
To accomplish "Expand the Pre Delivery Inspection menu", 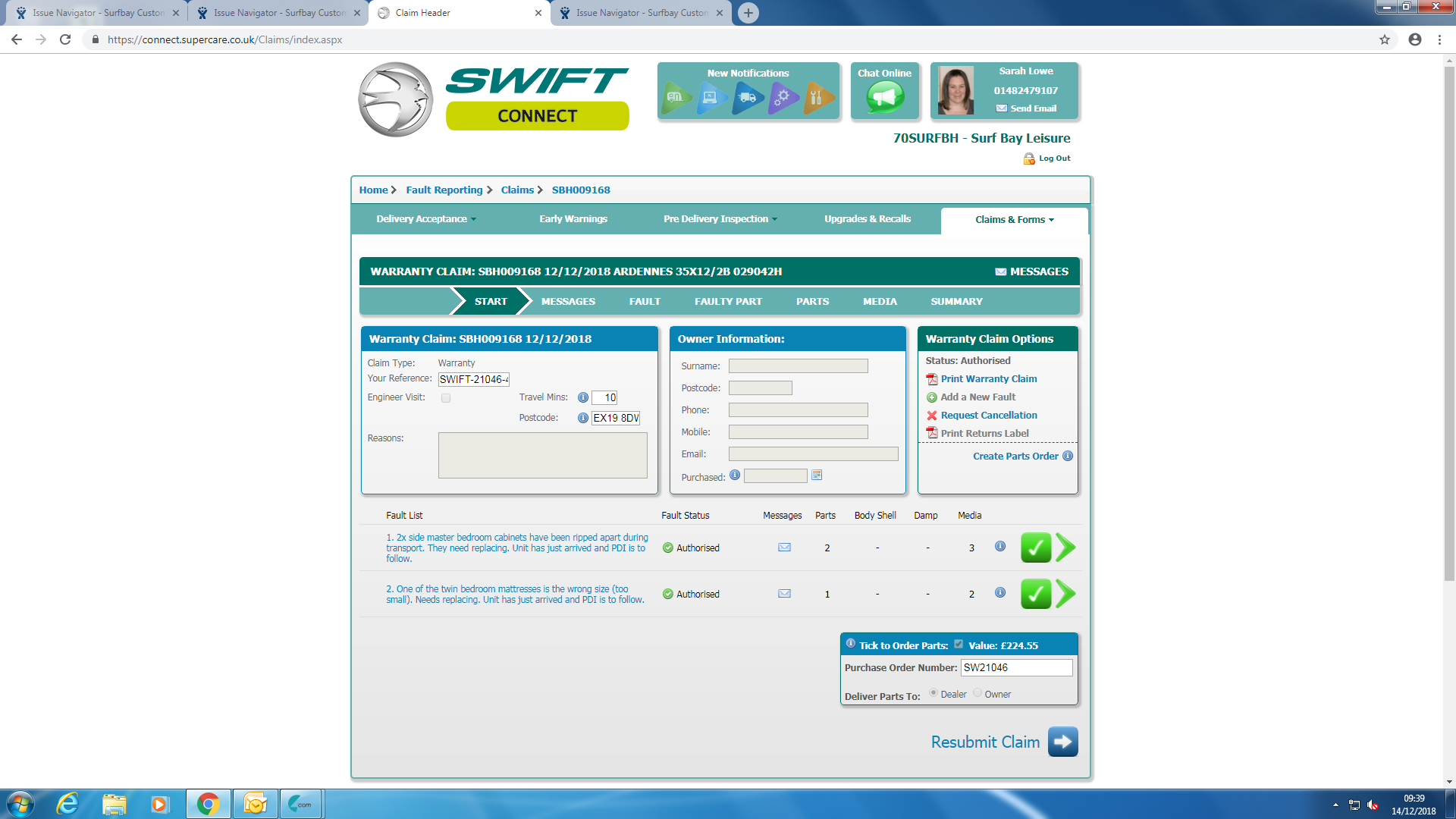I will [720, 219].
